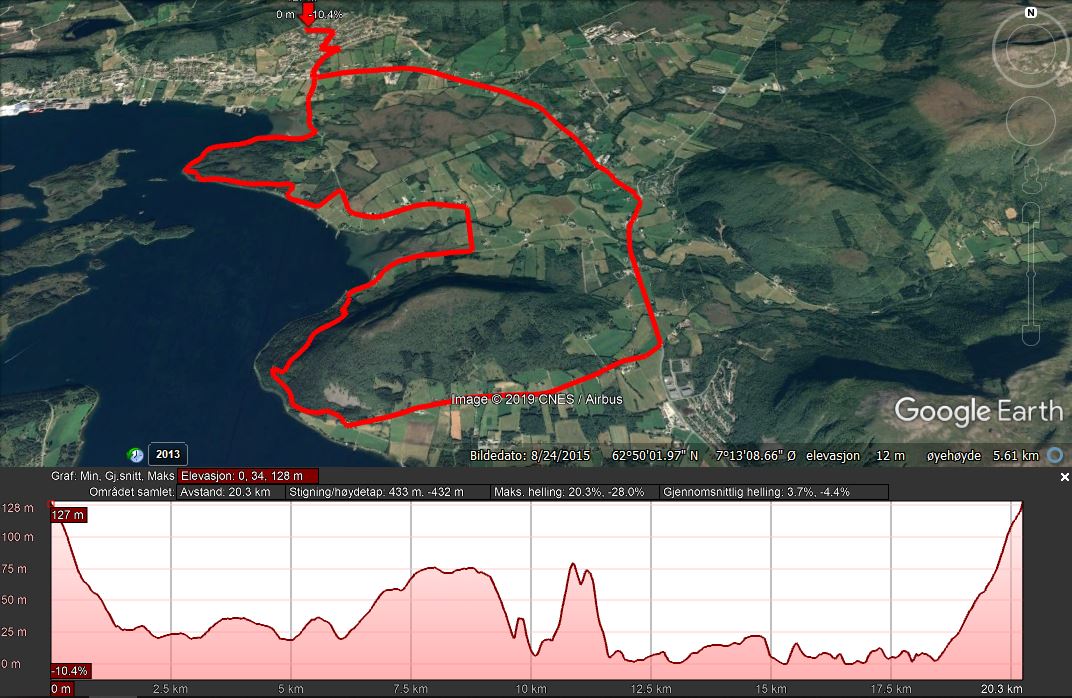Click the 20.3 km x-axis end label
Image resolution: width=1072 pixels, height=698 pixels.
[x=1002, y=689]
